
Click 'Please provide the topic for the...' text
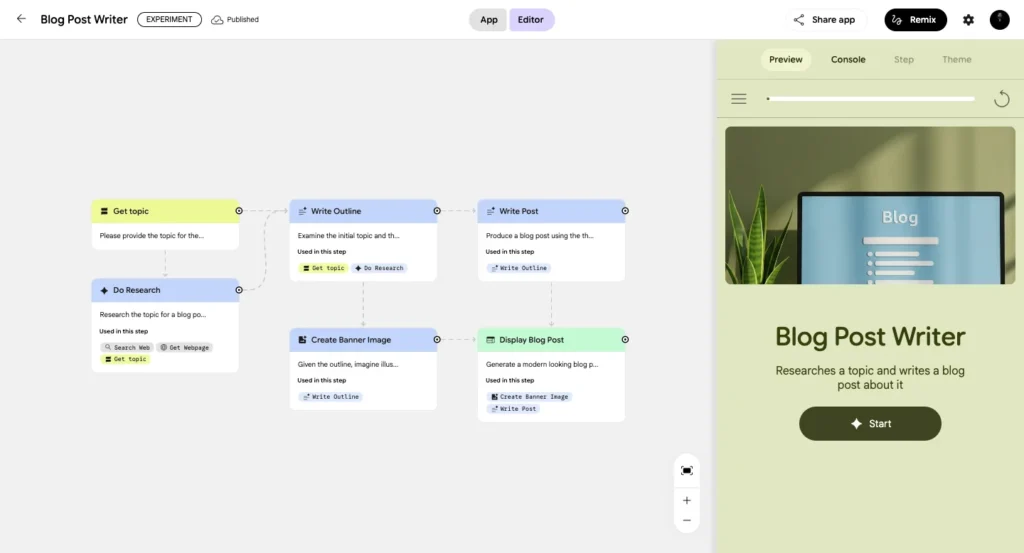152,236
